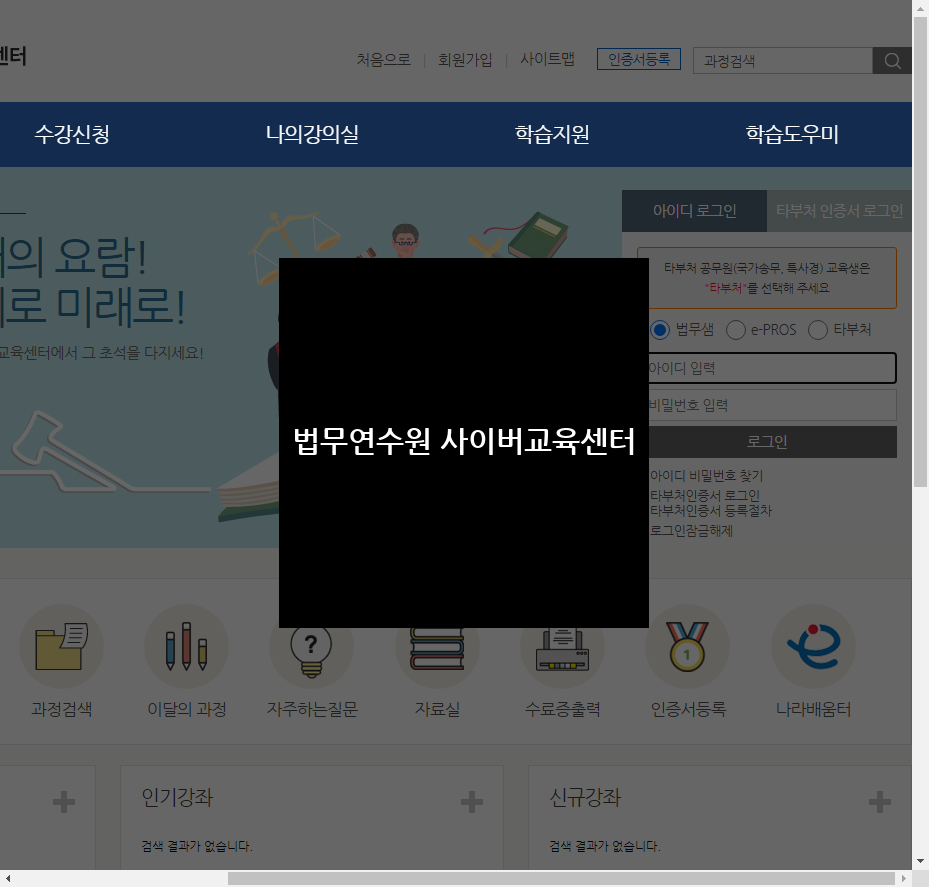This screenshot has height=887, width=929.
Task: Open 과정검색 folder icon shortcut
Action: pos(61,646)
